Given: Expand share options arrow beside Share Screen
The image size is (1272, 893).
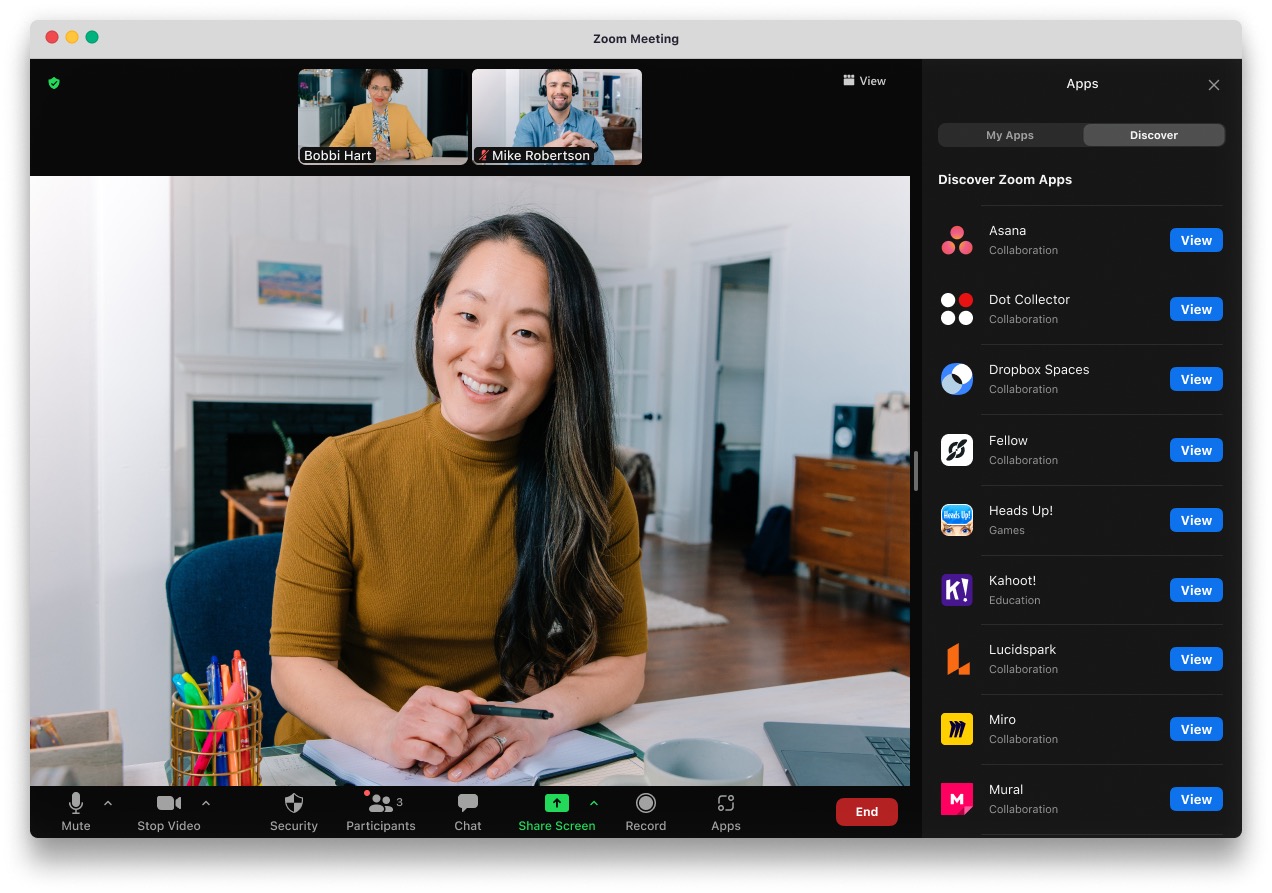Looking at the screenshot, I should tap(594, 803).
